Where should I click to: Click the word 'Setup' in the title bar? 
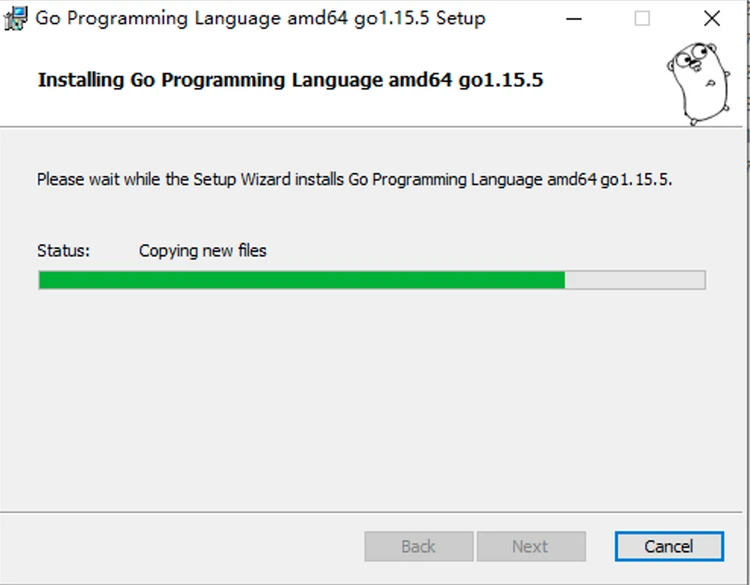point(461,19)
